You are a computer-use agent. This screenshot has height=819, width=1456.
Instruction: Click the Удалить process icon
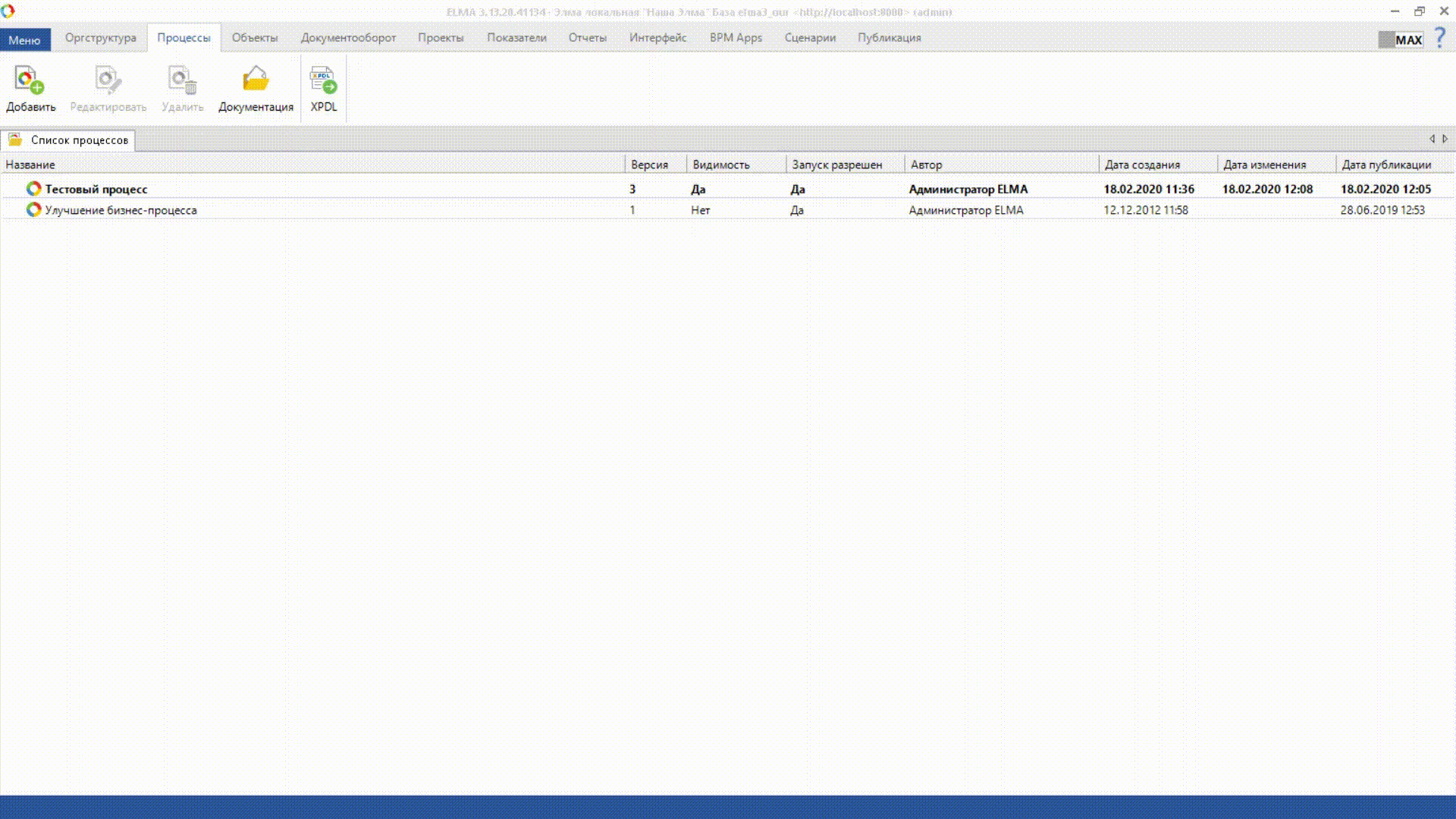[x=182, y=80]
